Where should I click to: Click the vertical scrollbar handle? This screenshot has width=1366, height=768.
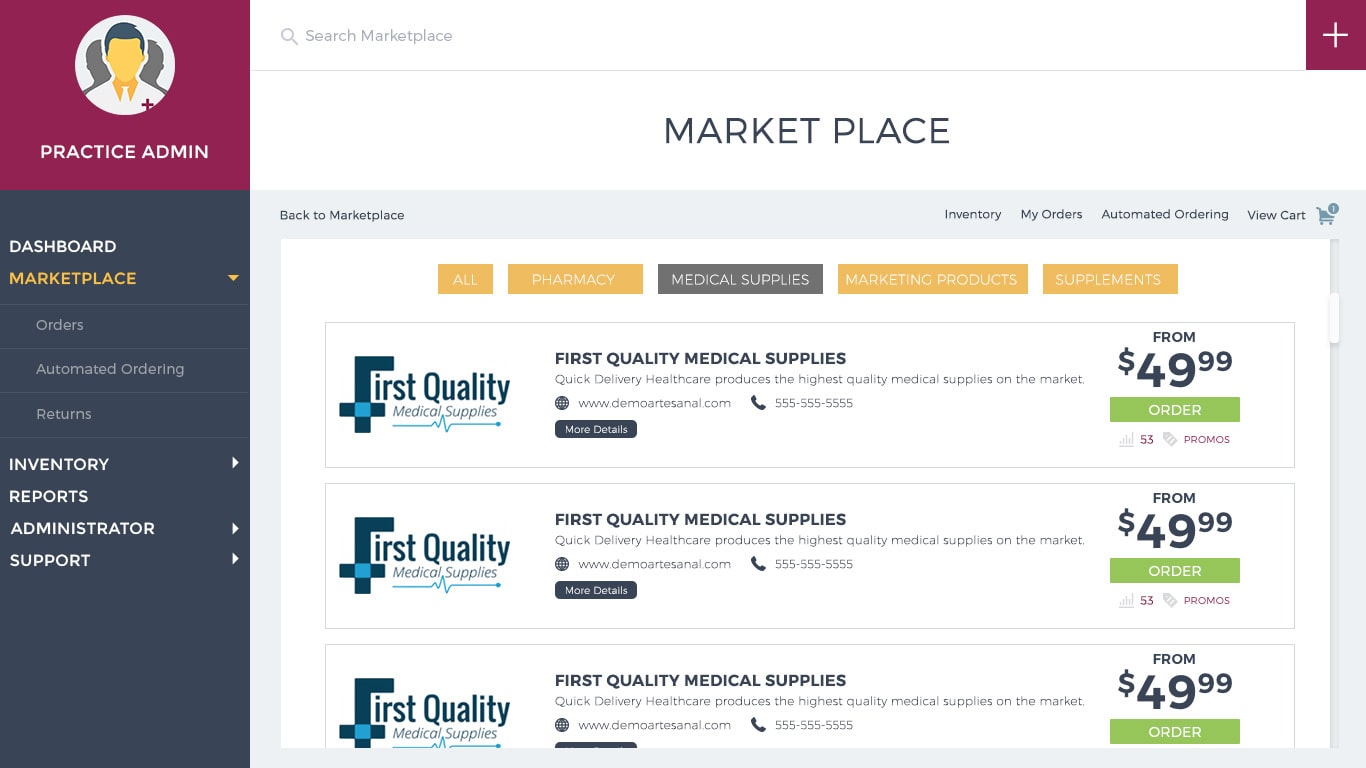click(x=1333, y=318)
